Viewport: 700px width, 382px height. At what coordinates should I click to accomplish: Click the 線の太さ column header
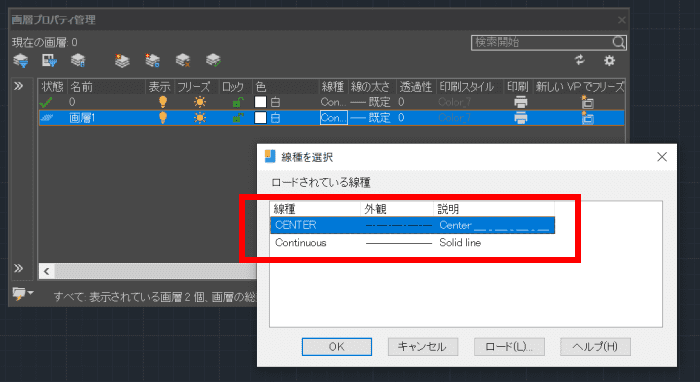pyautogui.click(x=370, y=87)
